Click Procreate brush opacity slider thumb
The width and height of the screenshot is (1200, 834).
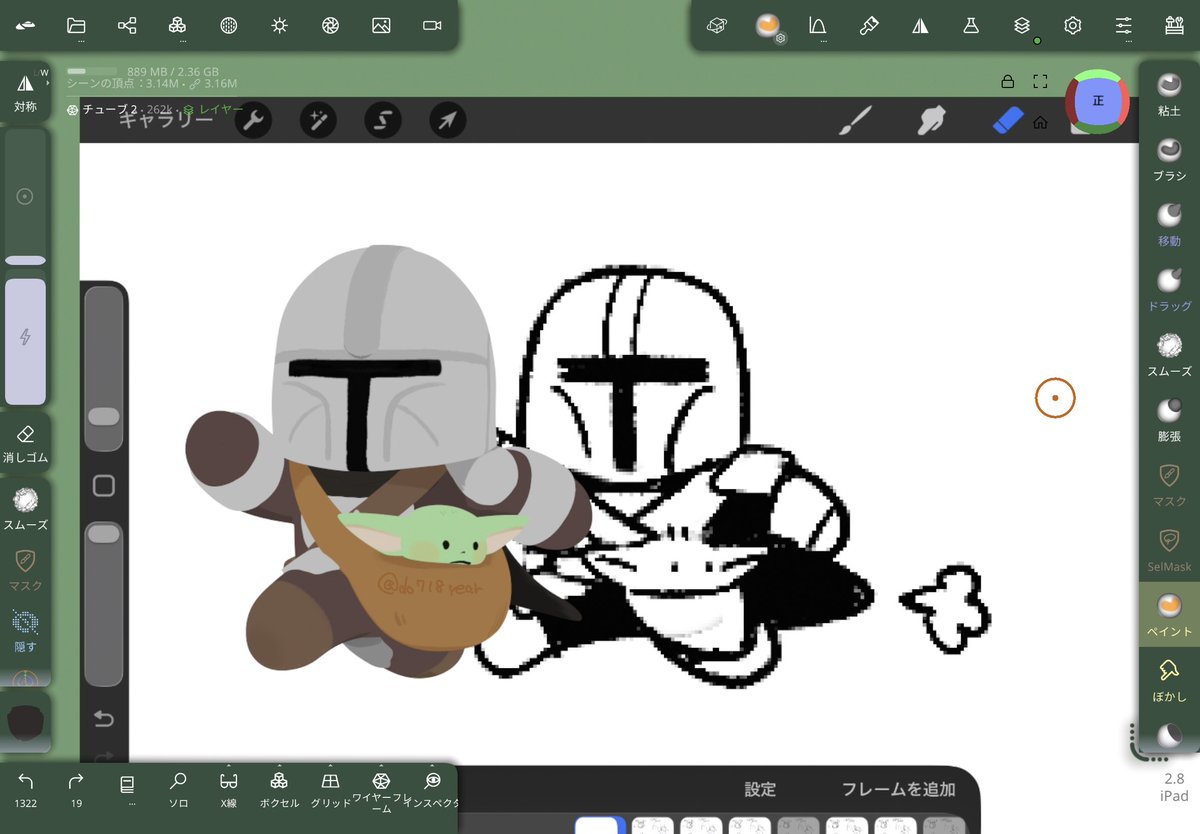click(x=104, y=535)
